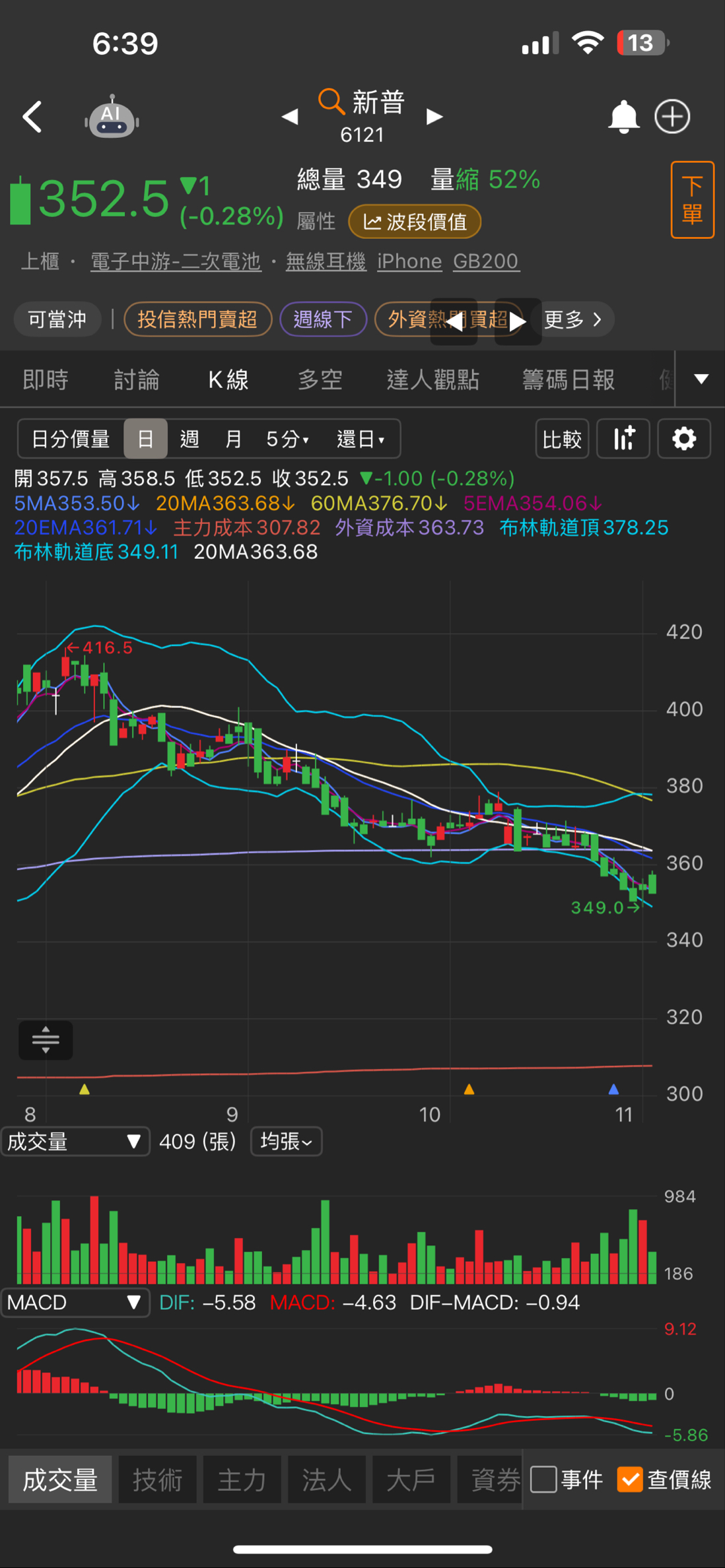The width and height of the screenshot is (725, 1568).
Task: Add stock to watchlist with plus icon
Action: click(x=672, y=117)
